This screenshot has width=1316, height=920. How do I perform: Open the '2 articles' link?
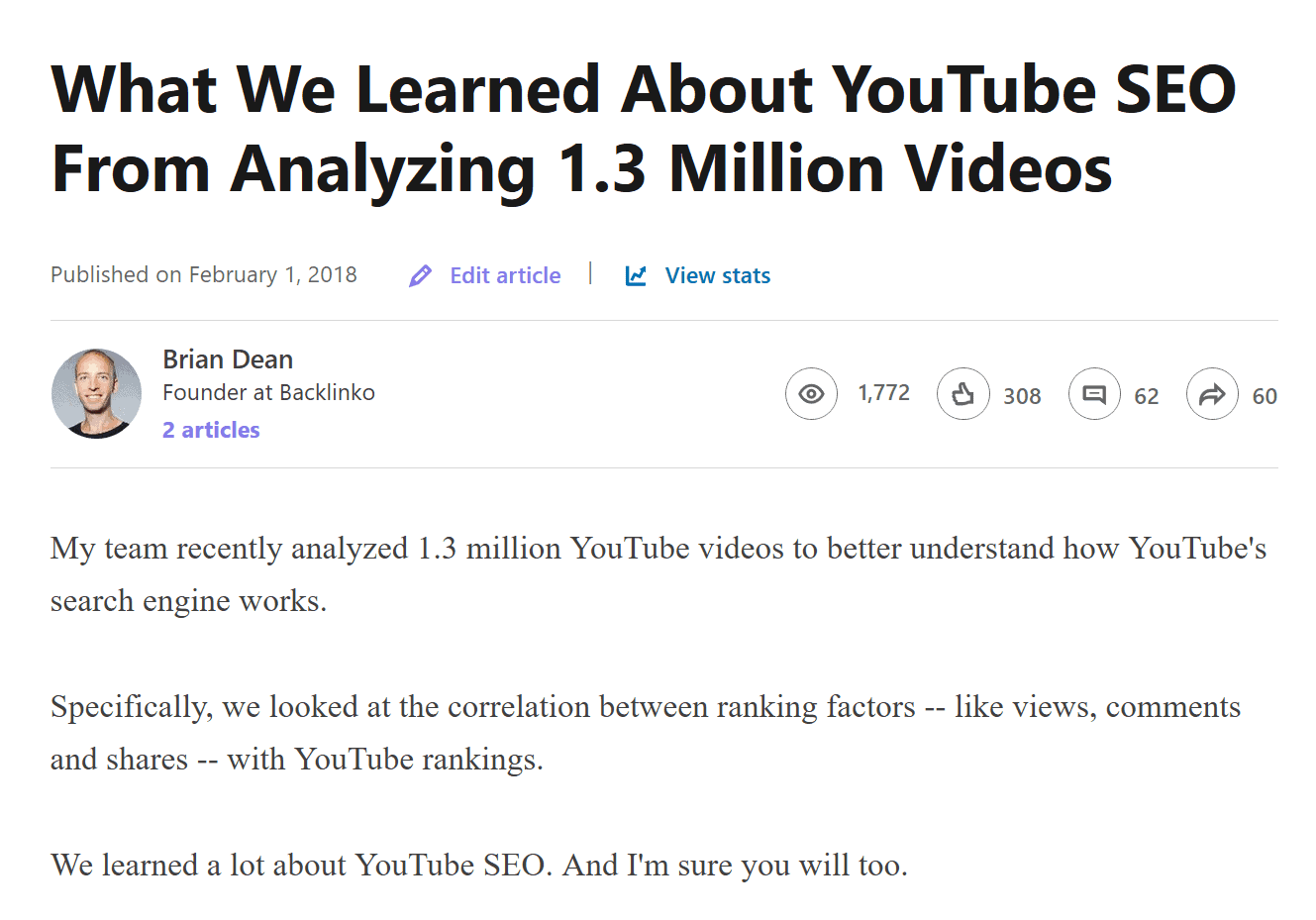pos(211,429)
